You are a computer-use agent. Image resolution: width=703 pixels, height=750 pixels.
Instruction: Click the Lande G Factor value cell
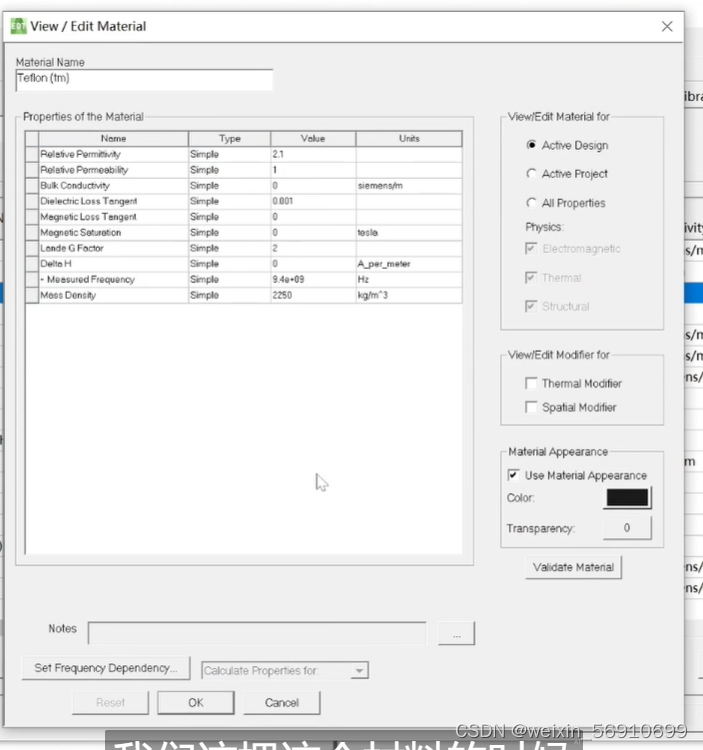313,248
